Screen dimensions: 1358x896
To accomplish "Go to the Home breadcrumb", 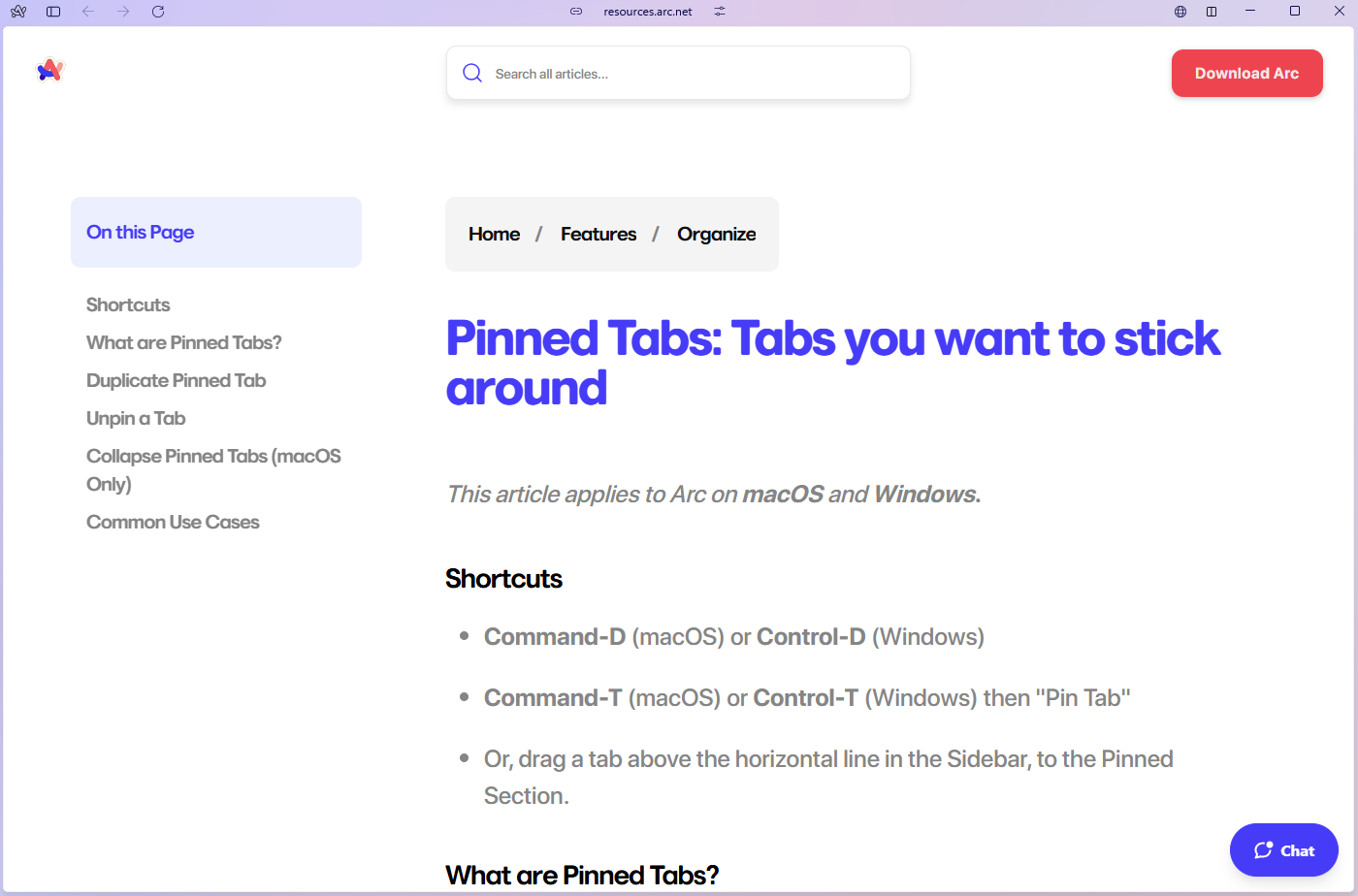I will coord(495,234).
